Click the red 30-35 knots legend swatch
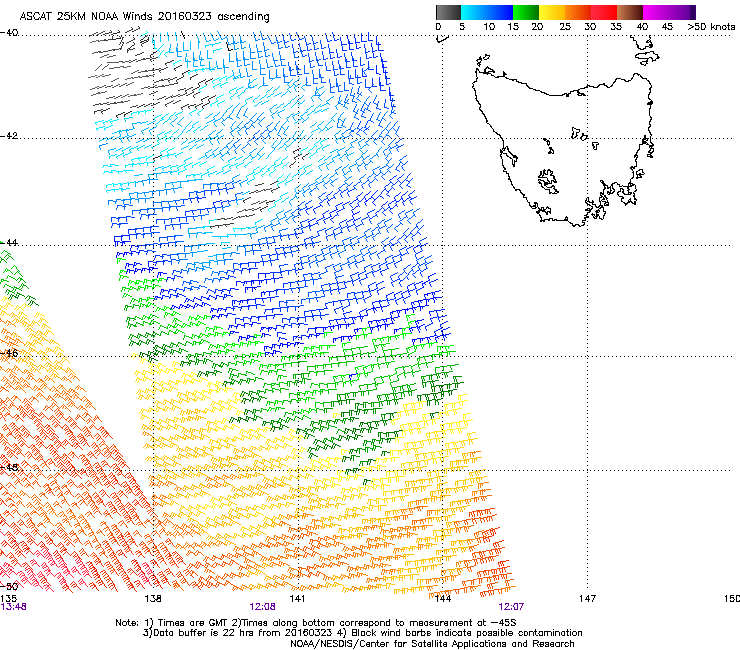The image size is (740, 650). 604,12
